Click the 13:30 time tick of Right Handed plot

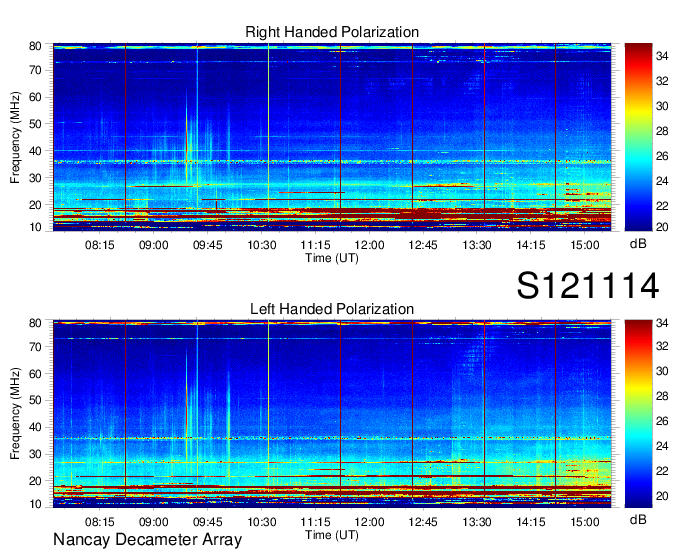477,245
